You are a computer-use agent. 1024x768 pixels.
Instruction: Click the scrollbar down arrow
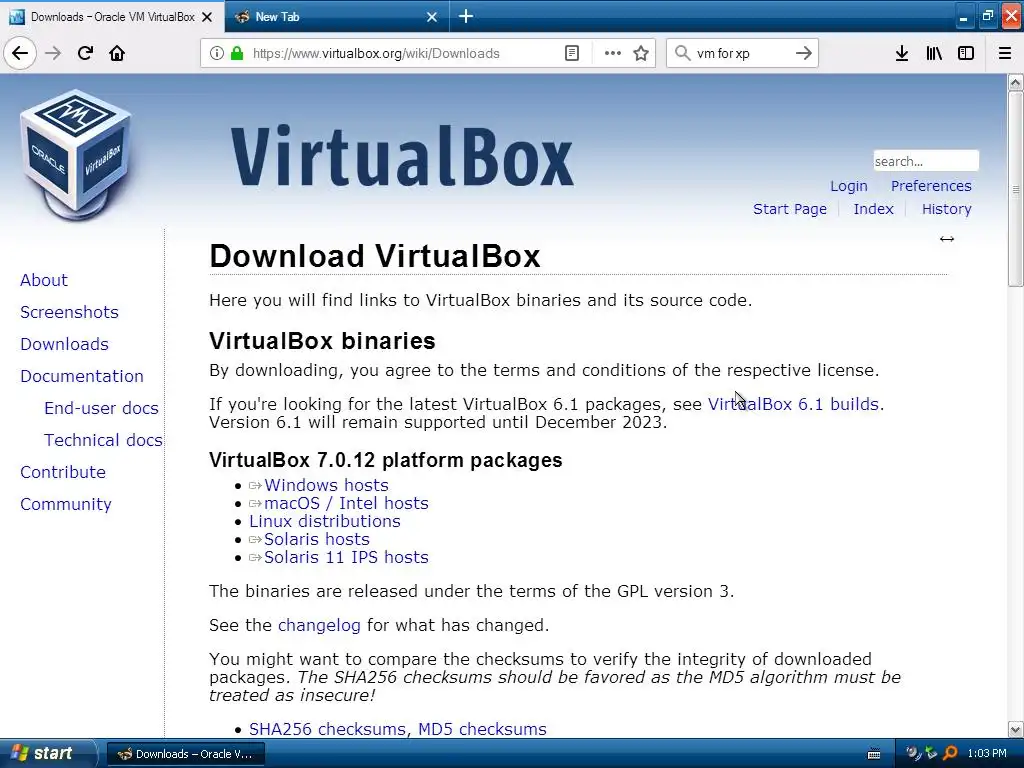(x=1015, y=729)
